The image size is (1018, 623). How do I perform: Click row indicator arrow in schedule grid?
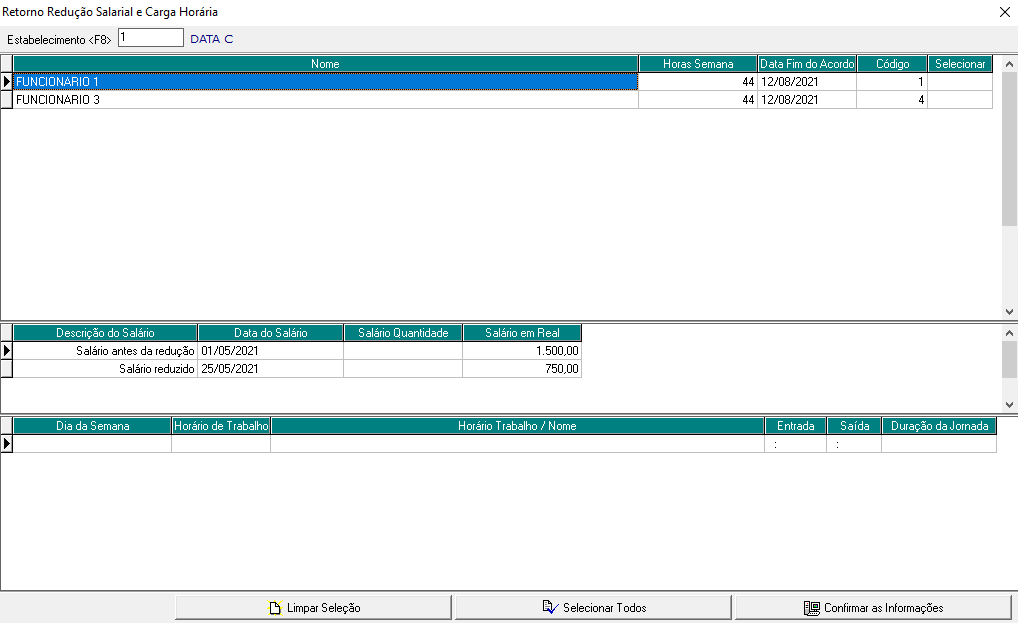click(6, 444)
